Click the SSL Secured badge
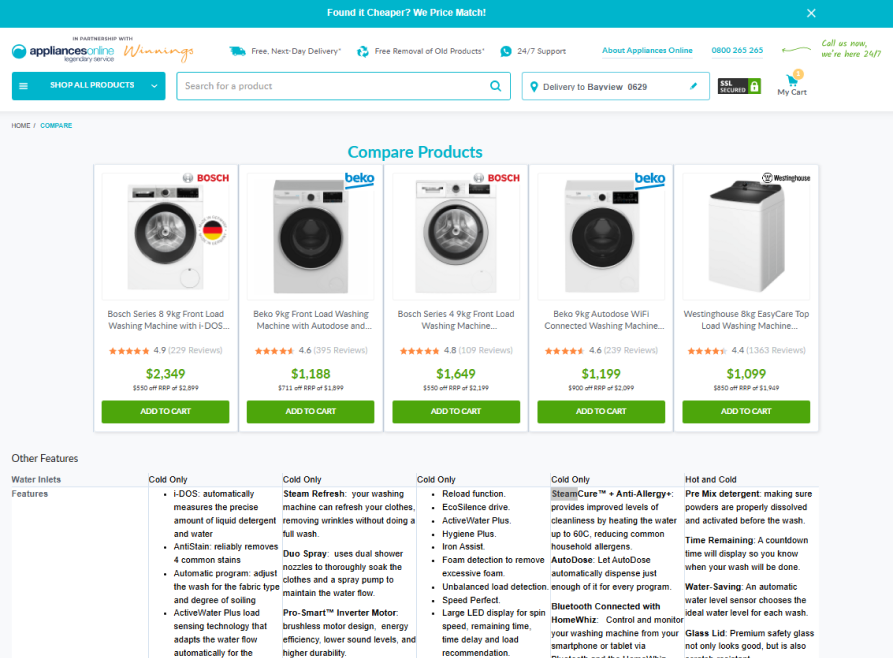This screenshot has height=658, width=893. [739, 86]
